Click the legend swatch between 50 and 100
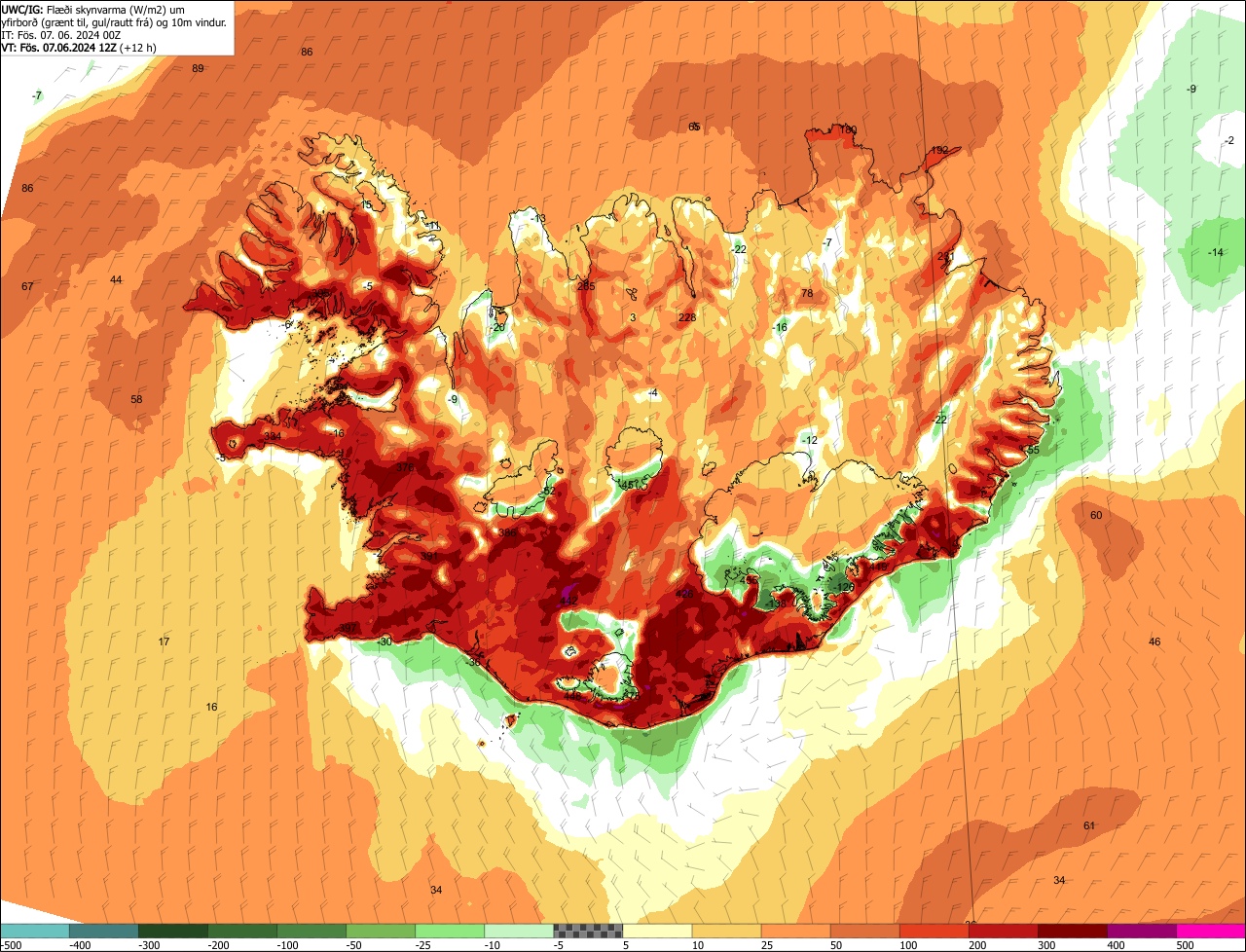 click(x=864, y=931)
